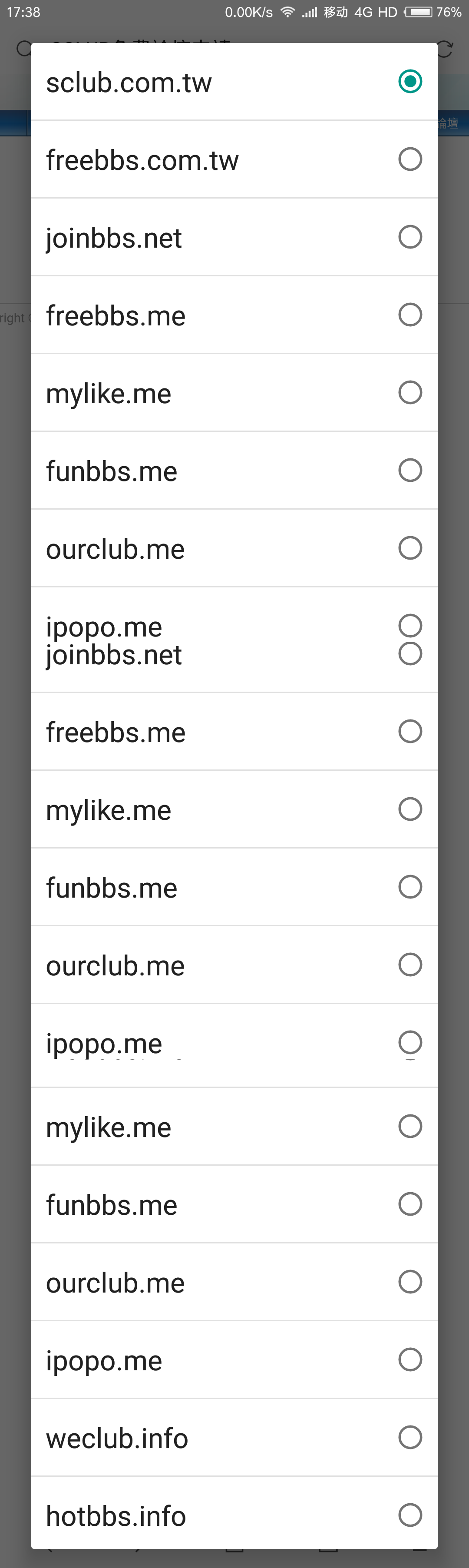Select the weclub.info domain option
This screenshot has width=469, height=1568.
point(234,1438)
